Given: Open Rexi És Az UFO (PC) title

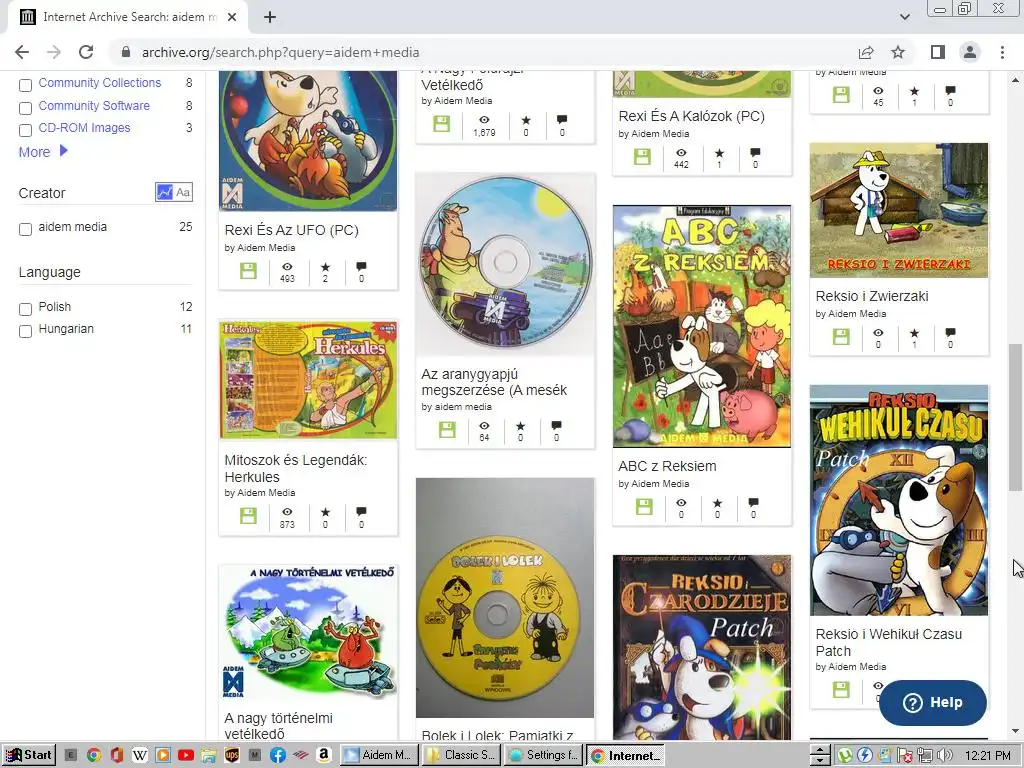Looking at the screenshot, I should click(x=291, y=230).
